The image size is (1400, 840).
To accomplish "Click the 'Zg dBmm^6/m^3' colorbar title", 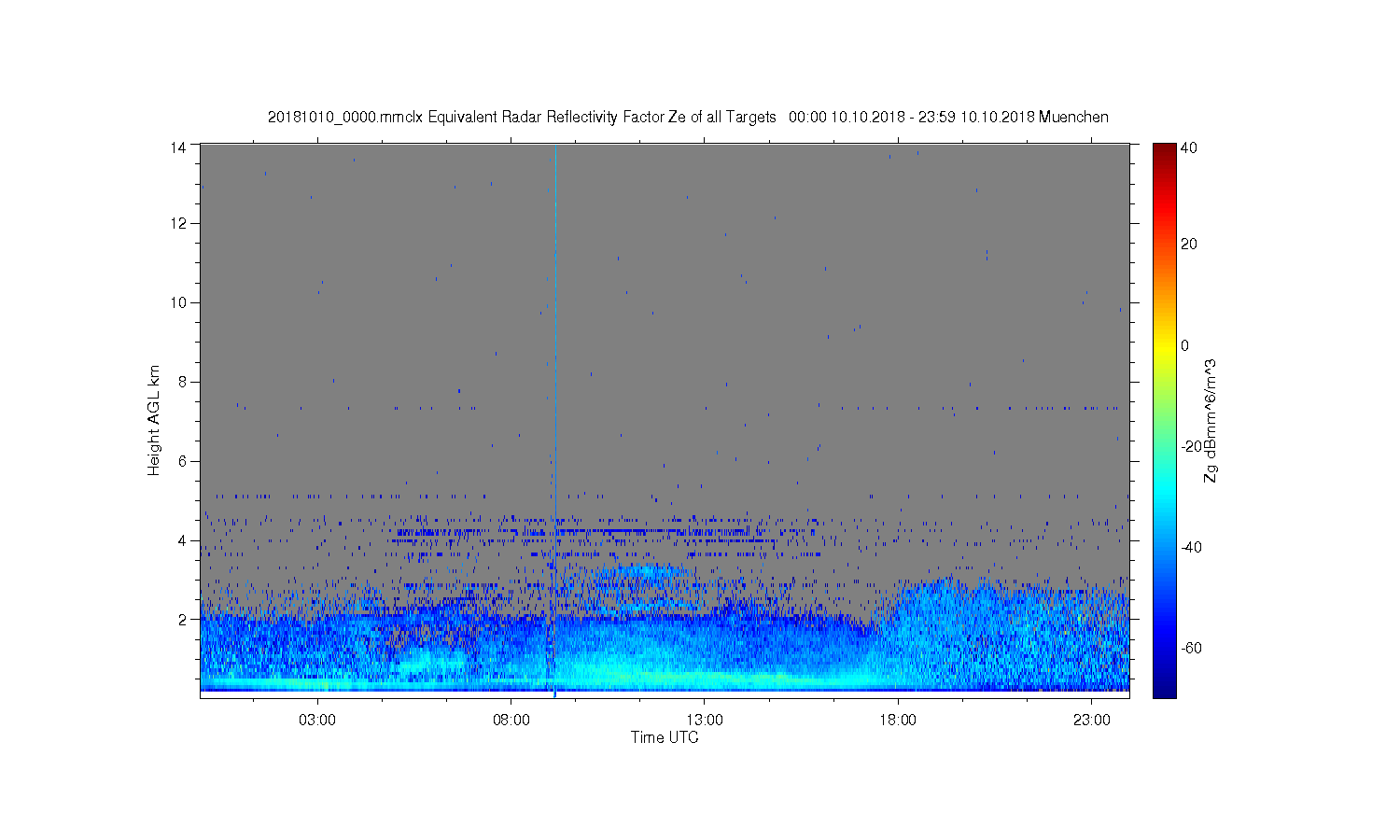I will [1211, 421].
